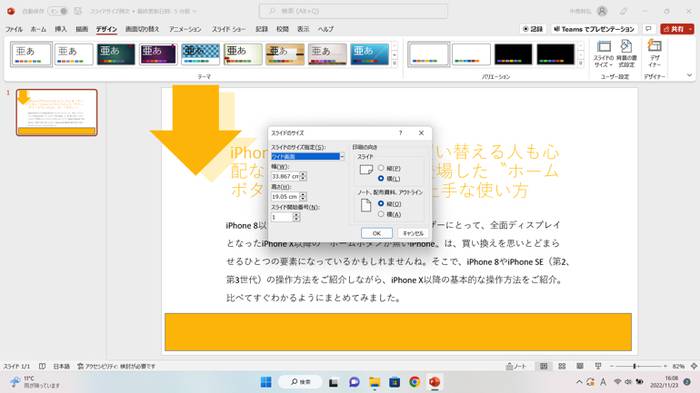700x393 pixels.
Task: Toggle the Notes button in status bar
Action: [516, 366]
